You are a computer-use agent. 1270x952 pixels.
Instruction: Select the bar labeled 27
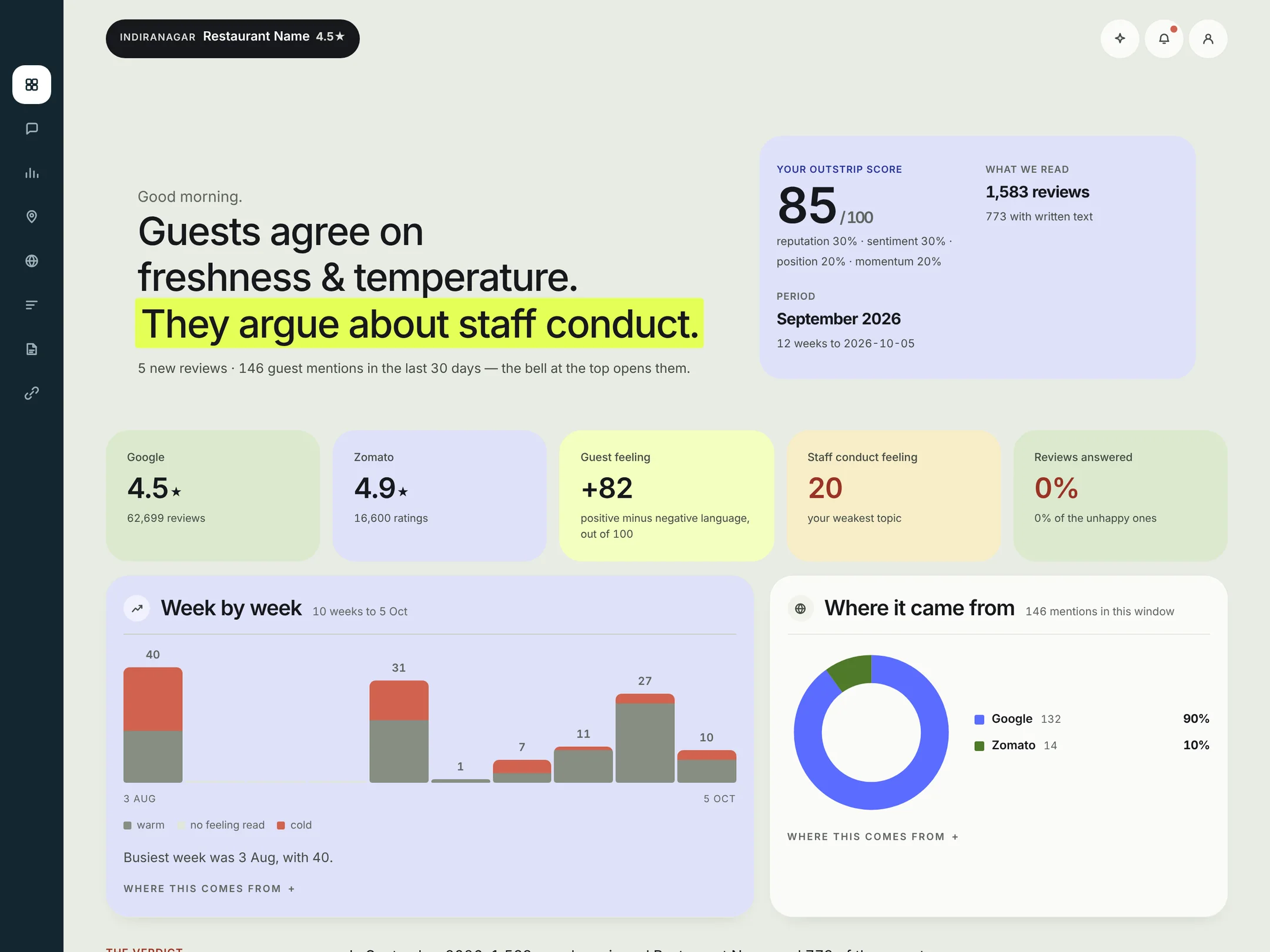pyautogui.click(x=645, y=738)
